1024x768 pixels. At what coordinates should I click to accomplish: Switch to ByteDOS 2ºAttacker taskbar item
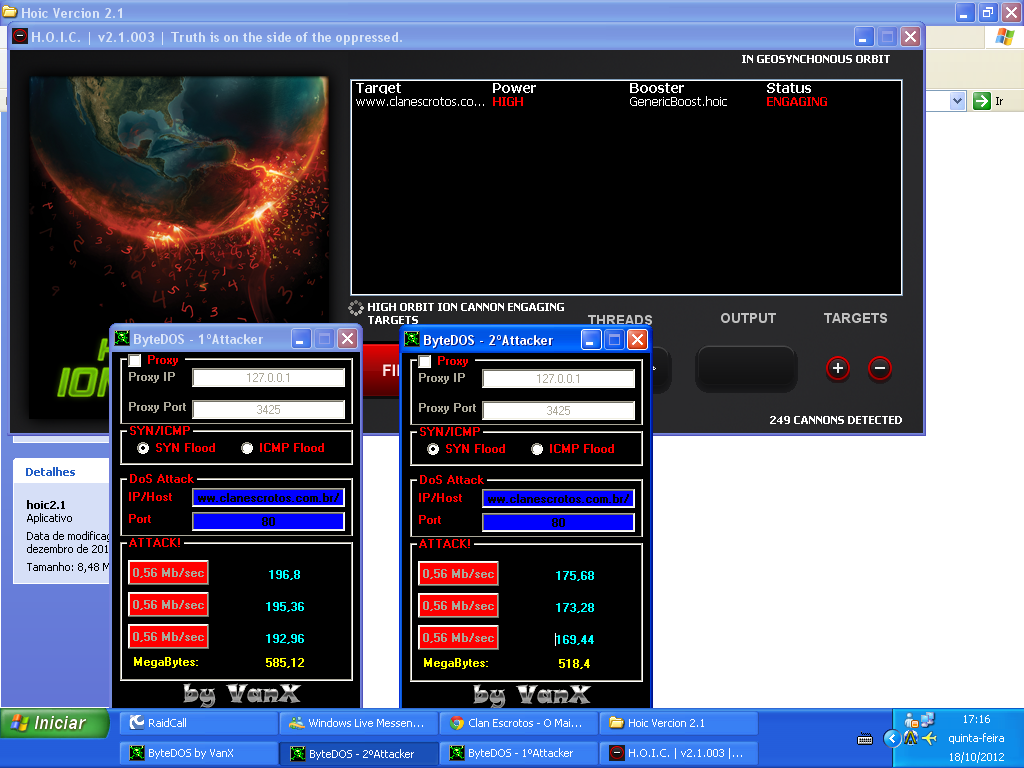click(359, 753)
